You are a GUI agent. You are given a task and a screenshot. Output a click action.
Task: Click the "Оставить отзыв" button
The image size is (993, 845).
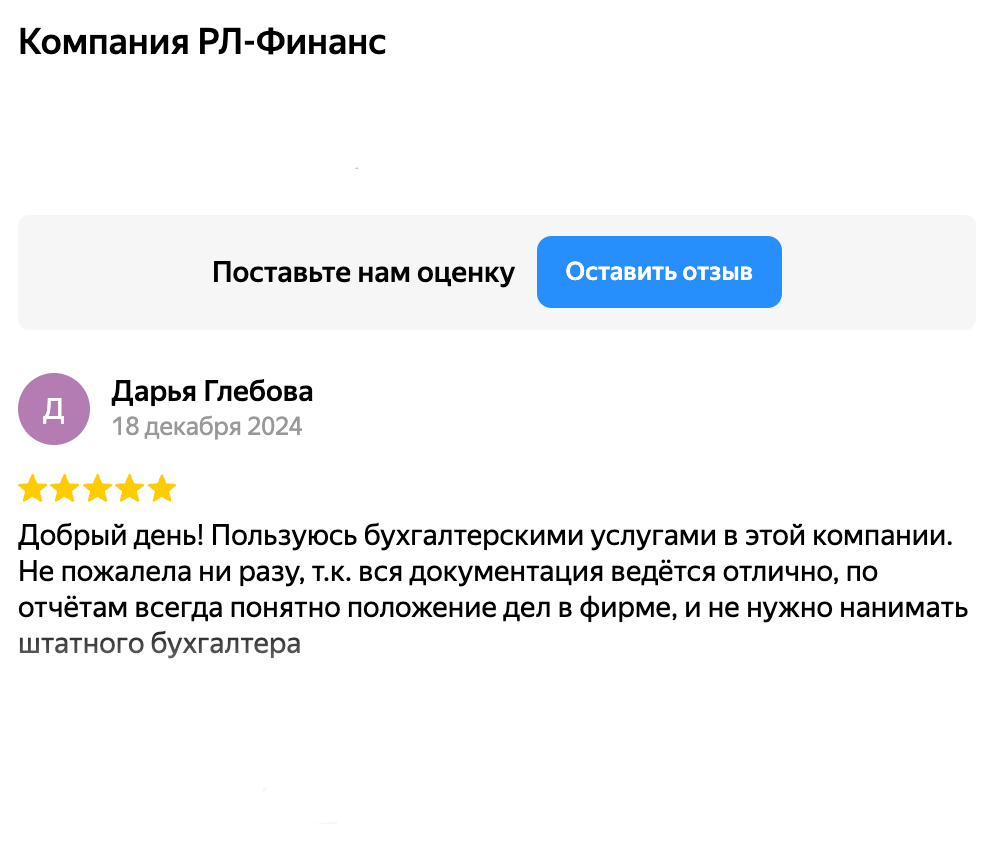[659, 272]
